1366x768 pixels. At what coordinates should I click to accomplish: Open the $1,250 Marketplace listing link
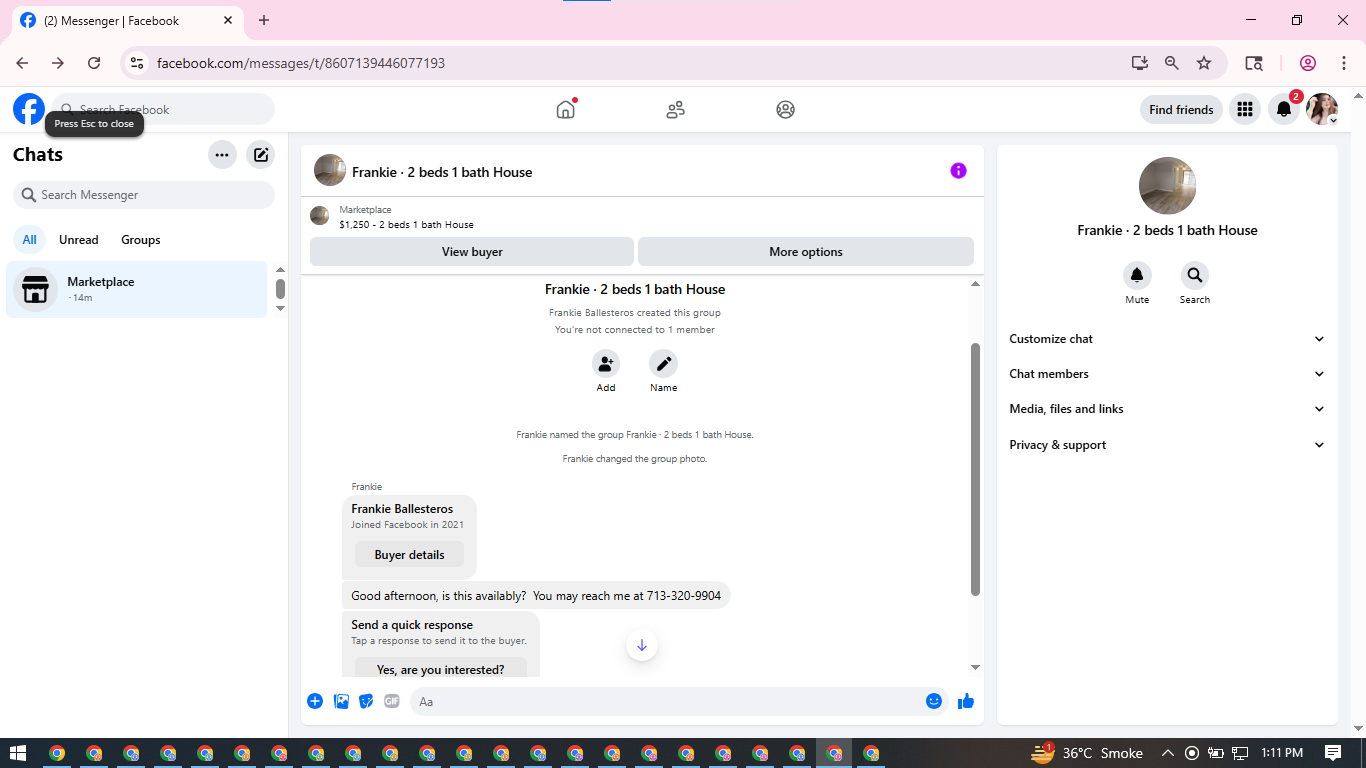[406, 224]
